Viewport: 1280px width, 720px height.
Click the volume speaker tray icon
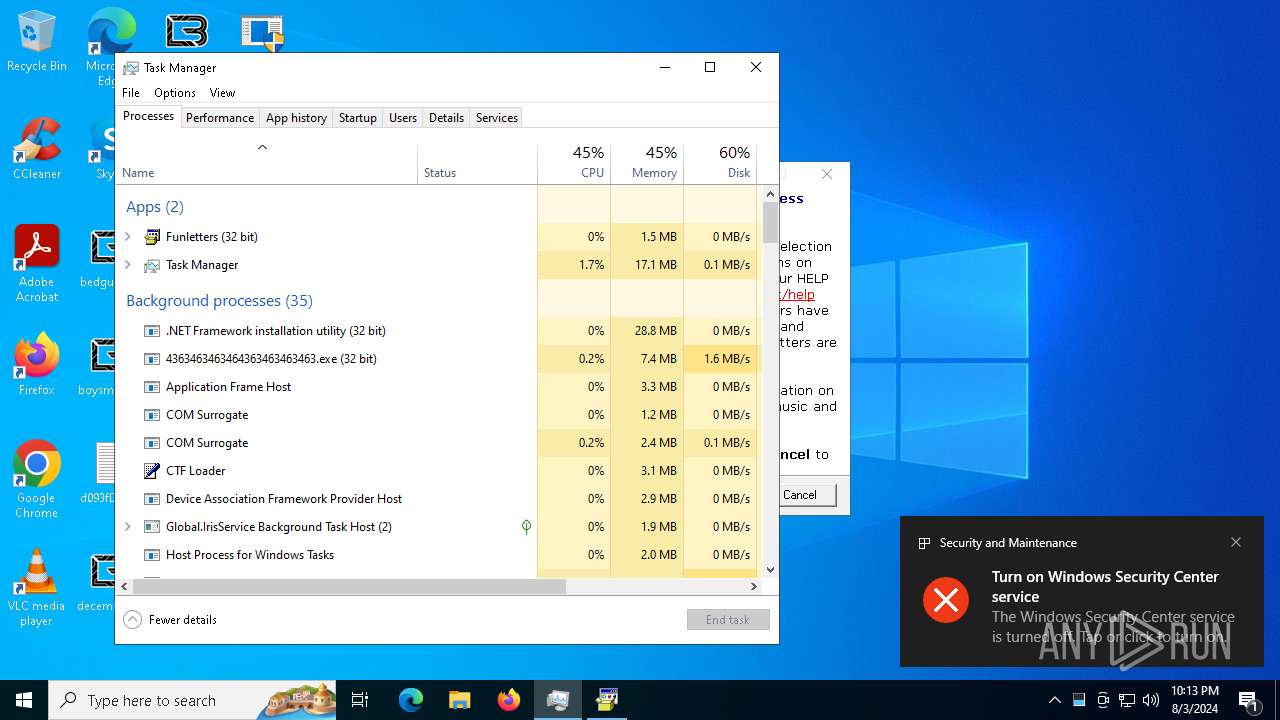tap(1151, 700)
